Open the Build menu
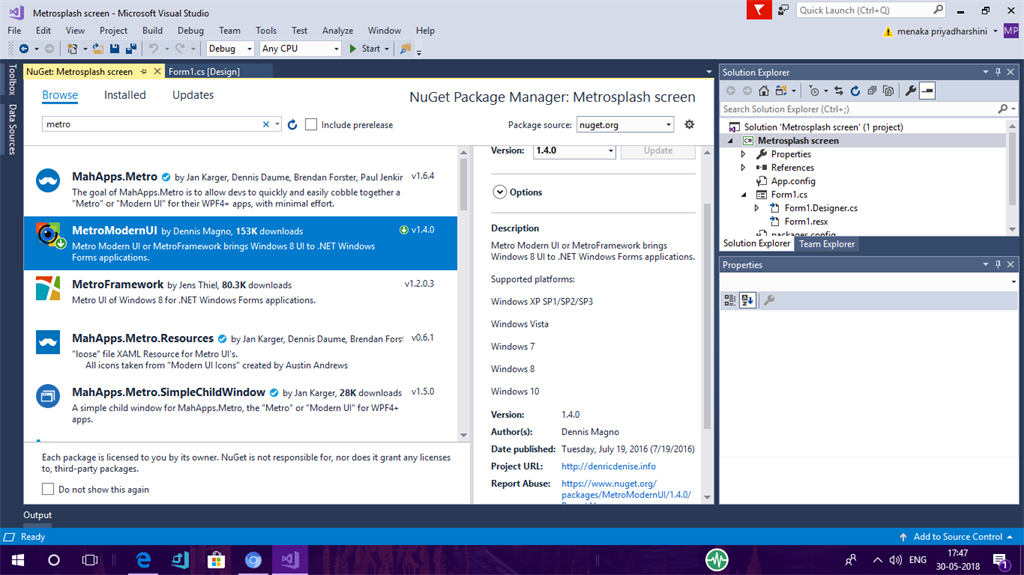1024x575 pixels. click(152, 30)
